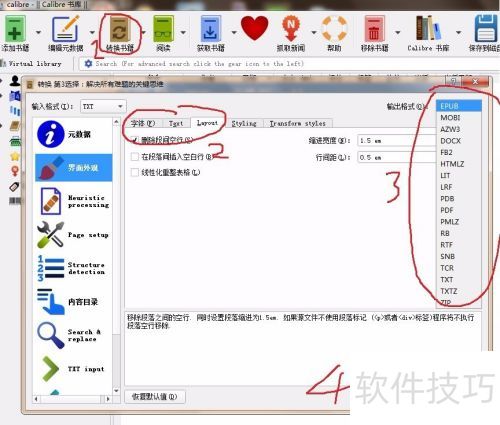Expand the View dropdown arrow
This screenshot has width=500, height=425.
tap(183, 32)
